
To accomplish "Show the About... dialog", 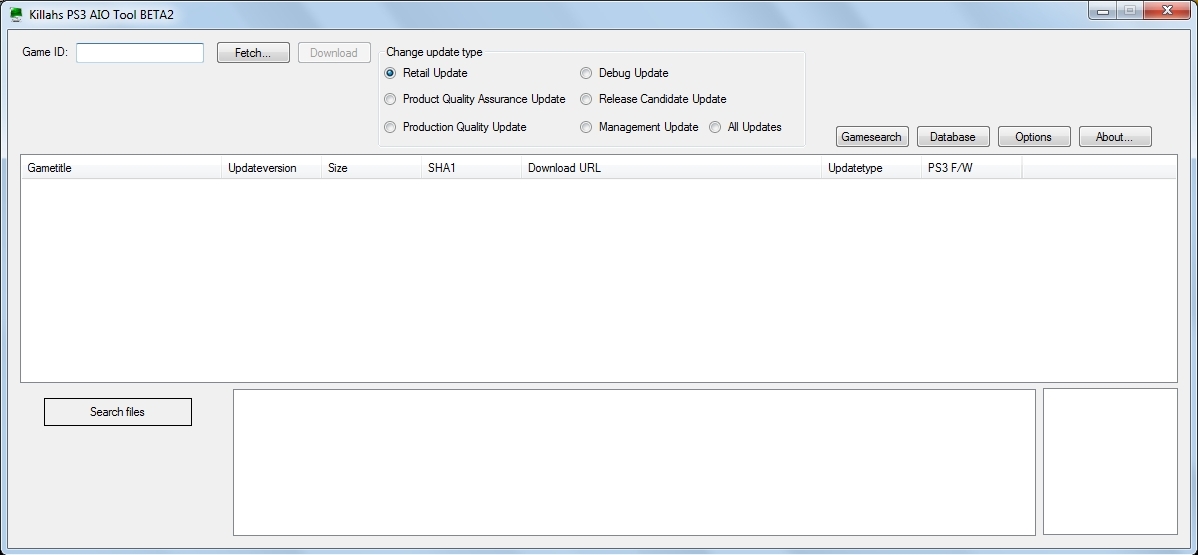I will click(1115, 137).
